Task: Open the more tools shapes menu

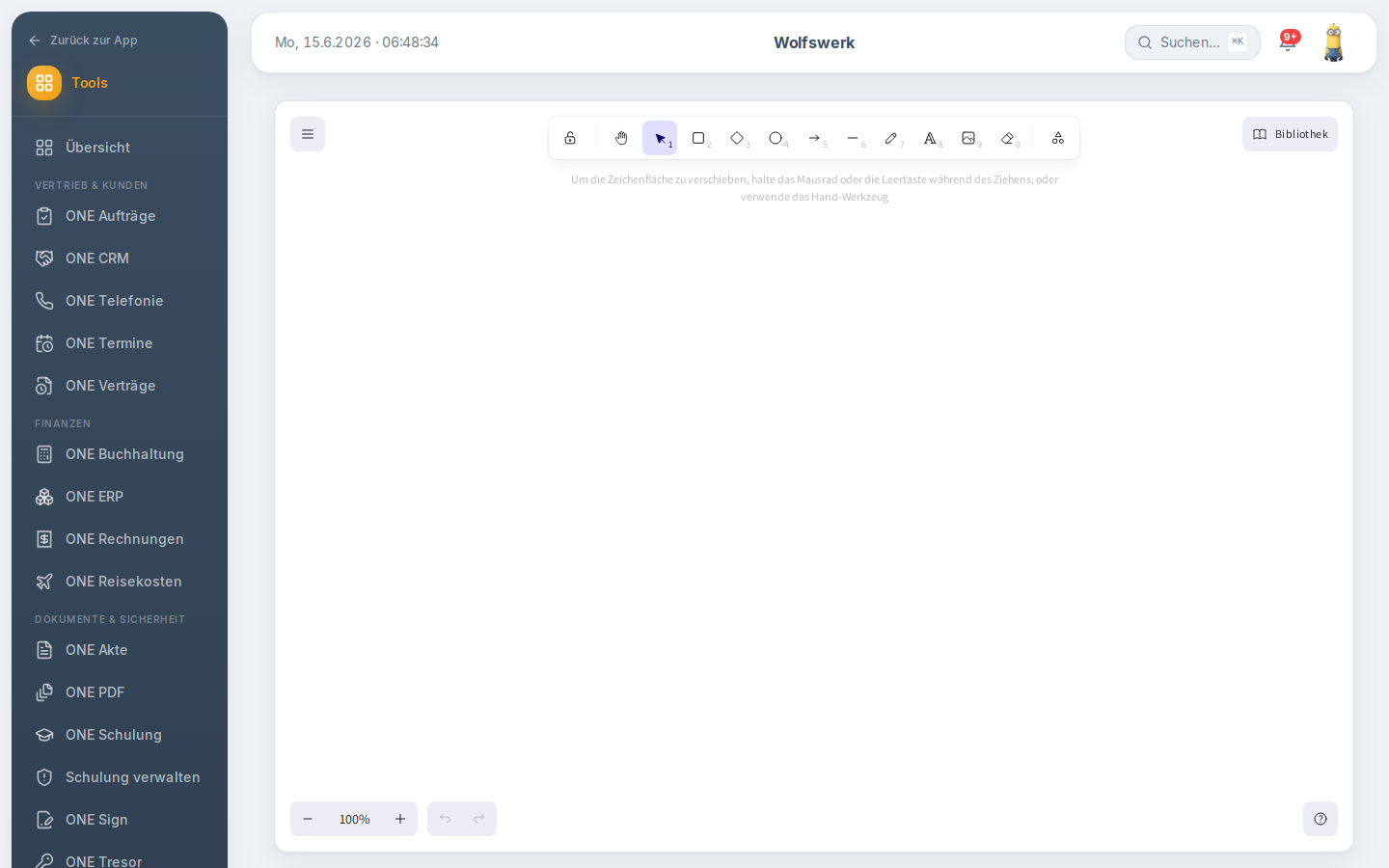Action: click(x=1058, y=138)
